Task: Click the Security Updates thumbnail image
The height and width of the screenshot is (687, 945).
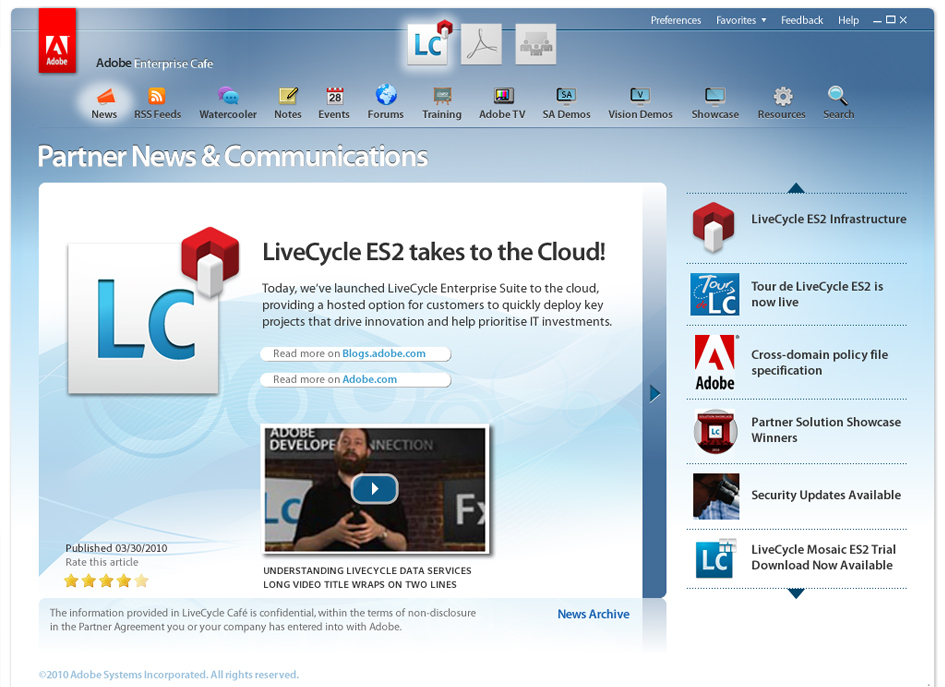Action: (716, 497)
